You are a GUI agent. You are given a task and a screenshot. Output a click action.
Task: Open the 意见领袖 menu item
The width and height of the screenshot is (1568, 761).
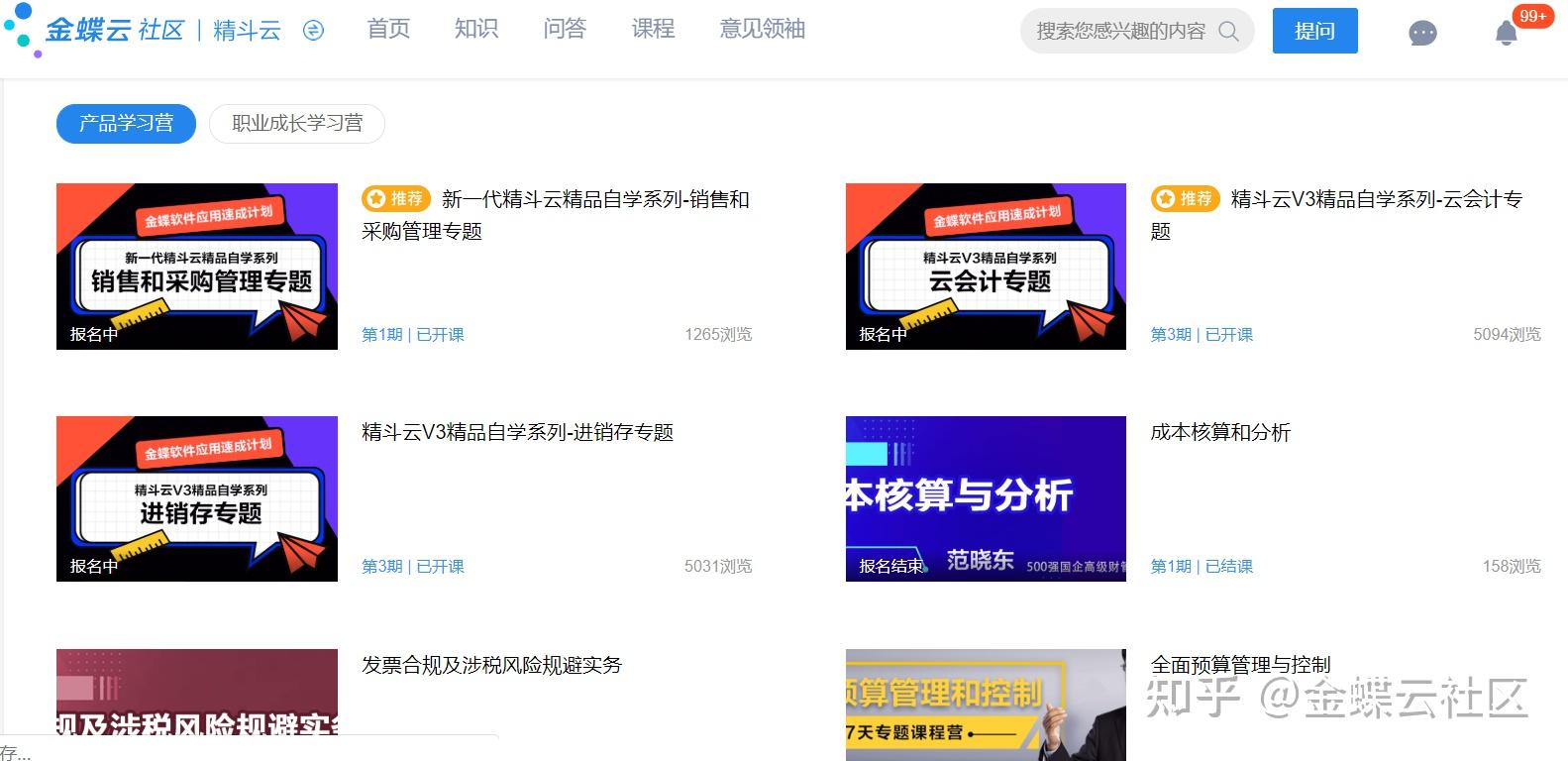[763, 29]
